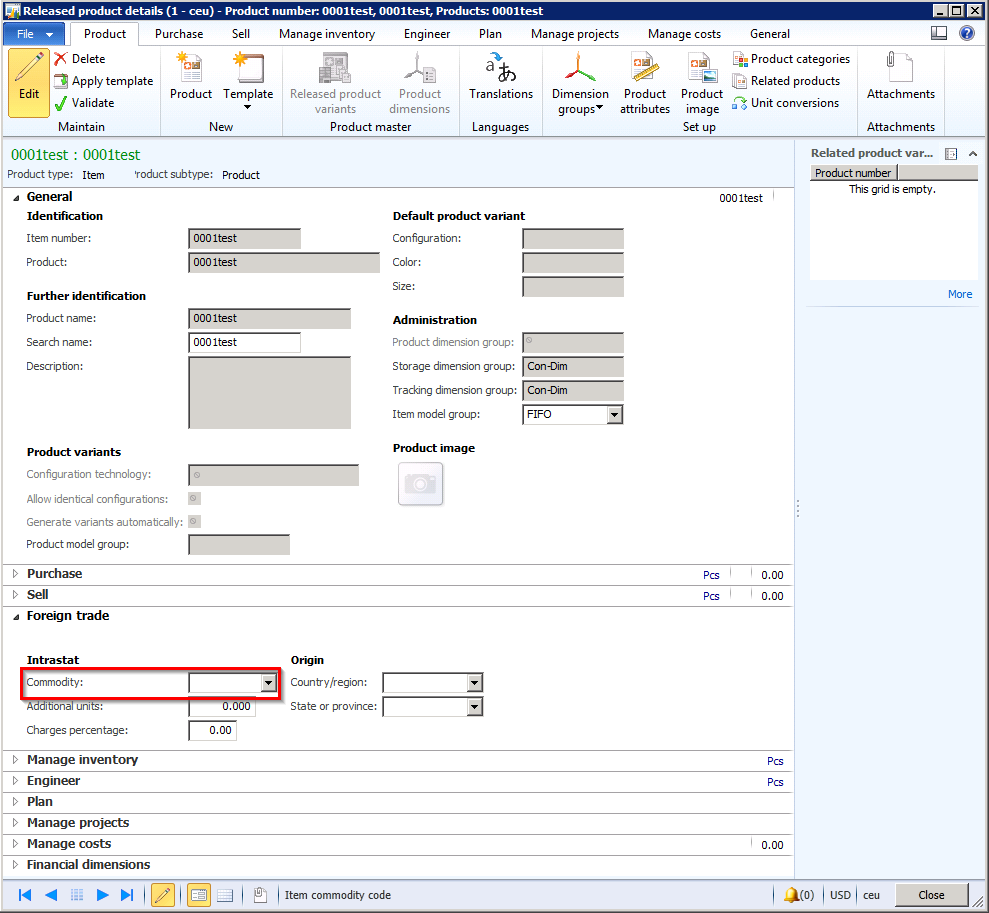Click the Delete red X icon
Image resolution: width=989 pixels, height=913 pixels.
pyautogui.click(x=61, y=59)
